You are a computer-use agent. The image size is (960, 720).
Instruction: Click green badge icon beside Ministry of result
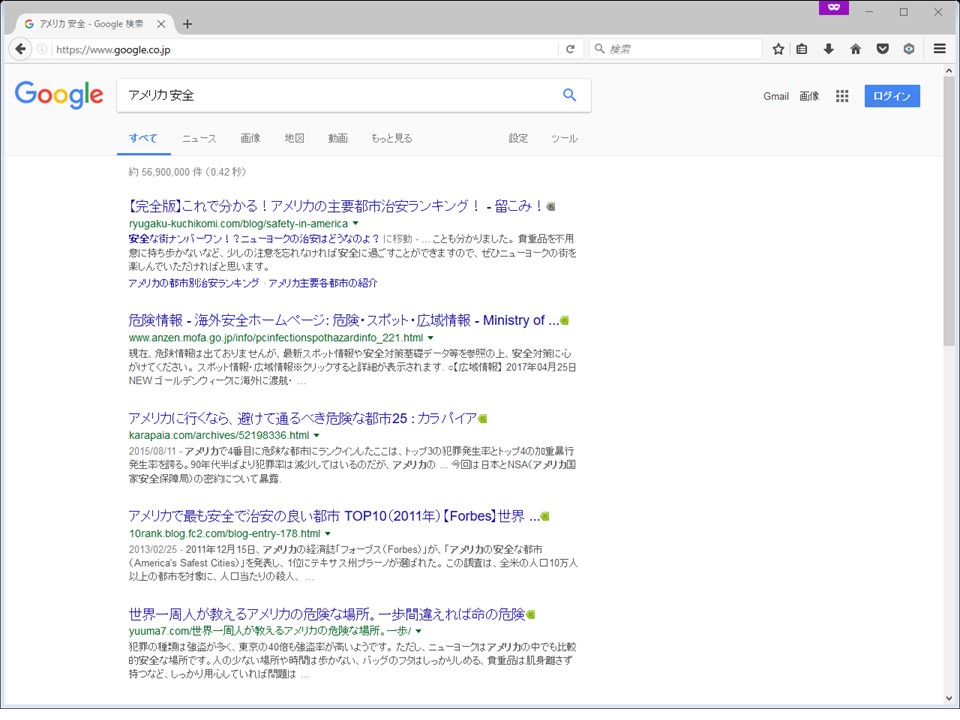click(x=564, y=320)
